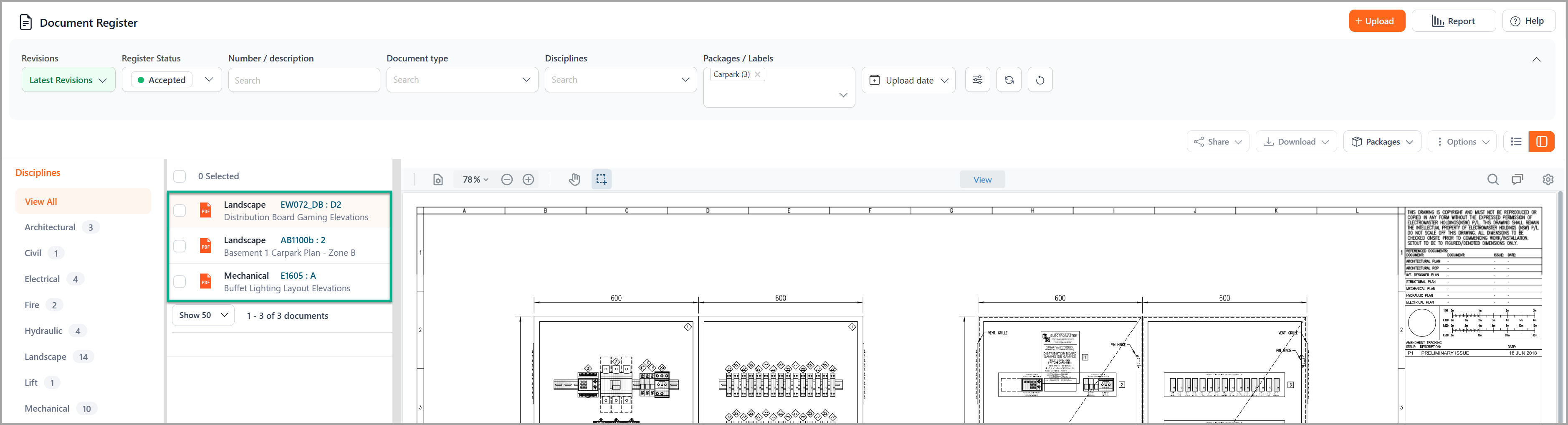
Task: Click the Upload button
Action: (x=1377, y=20)
